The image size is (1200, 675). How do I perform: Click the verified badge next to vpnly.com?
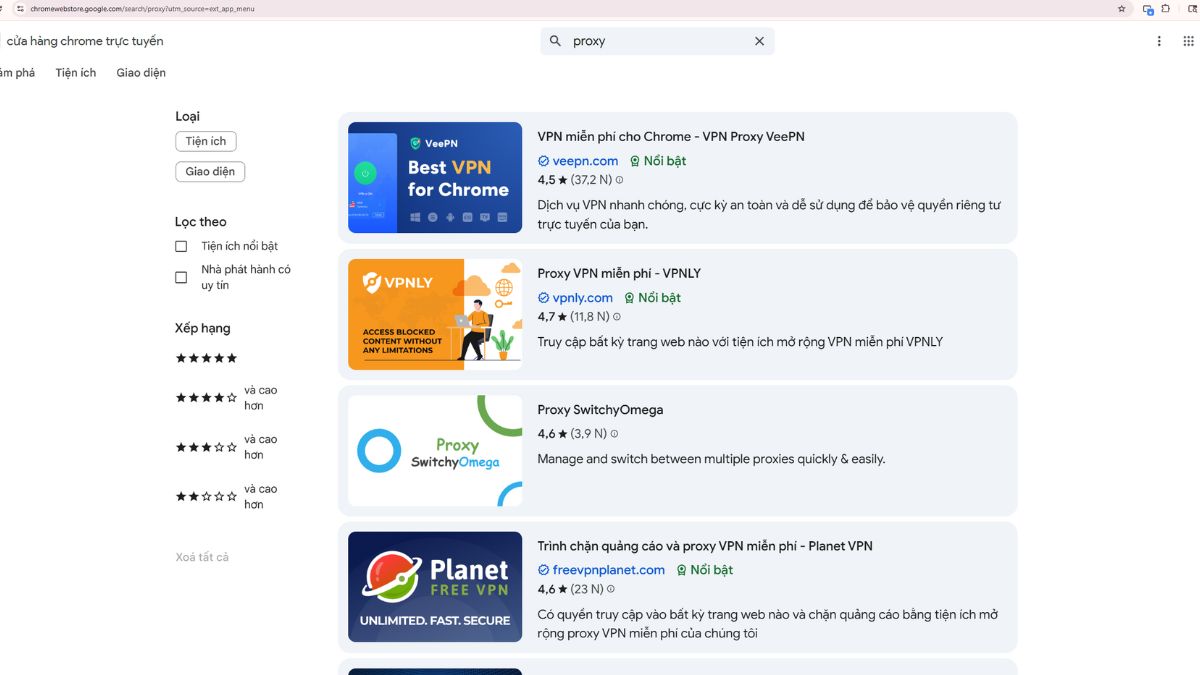543,298
